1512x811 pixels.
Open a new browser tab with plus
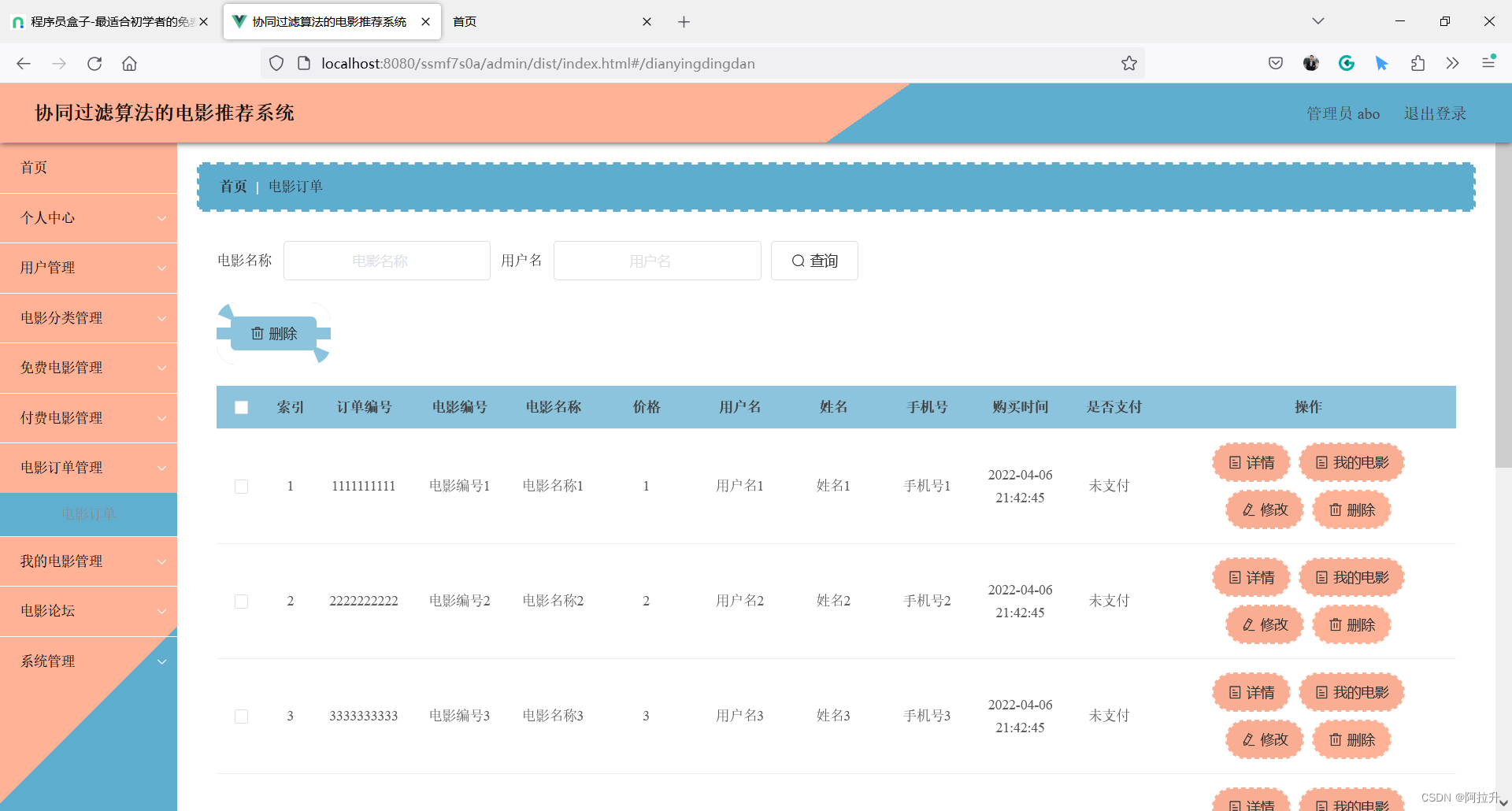click(x=684, y=22)
